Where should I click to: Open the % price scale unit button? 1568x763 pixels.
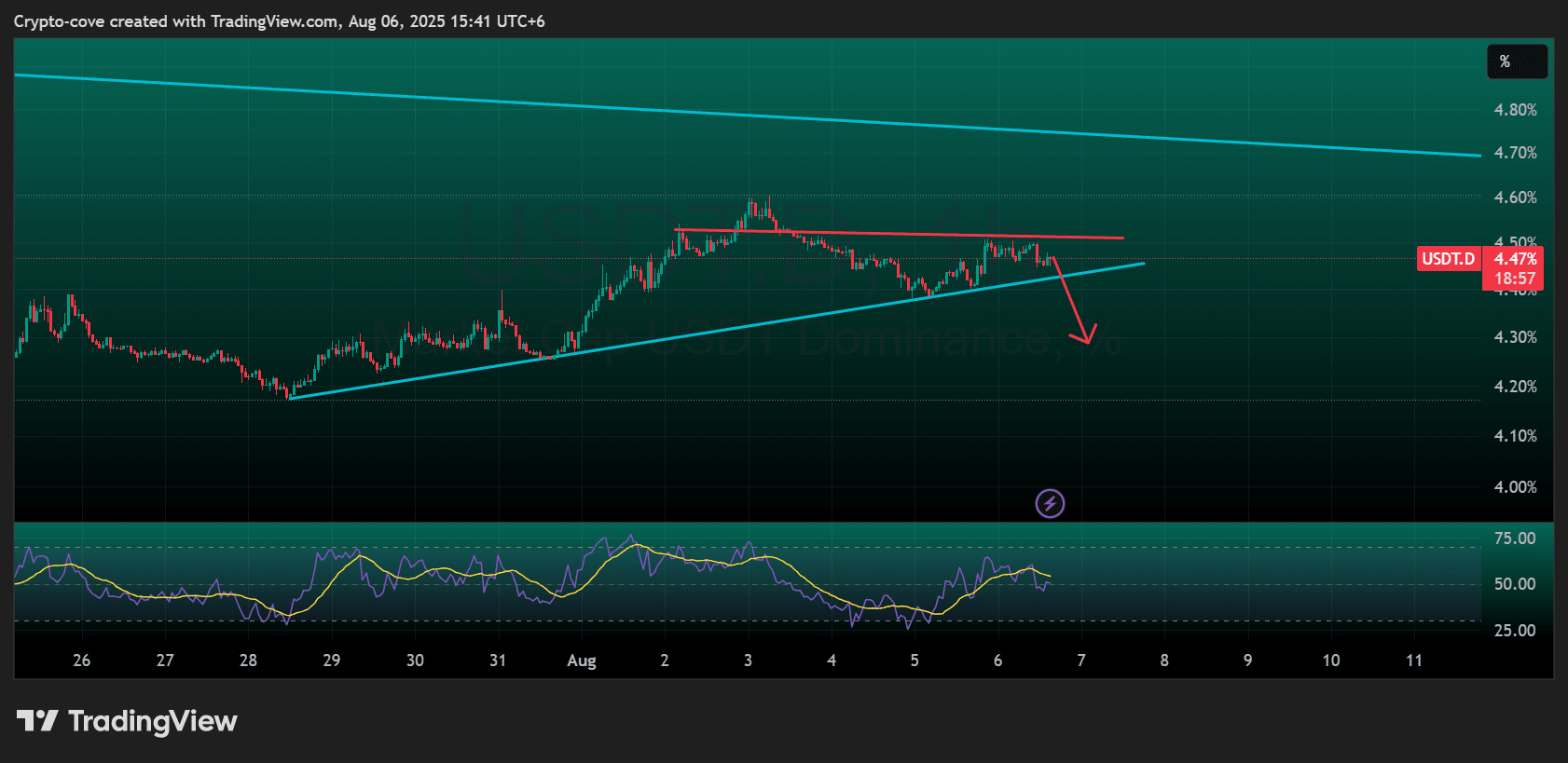[x=1518, y=61]
